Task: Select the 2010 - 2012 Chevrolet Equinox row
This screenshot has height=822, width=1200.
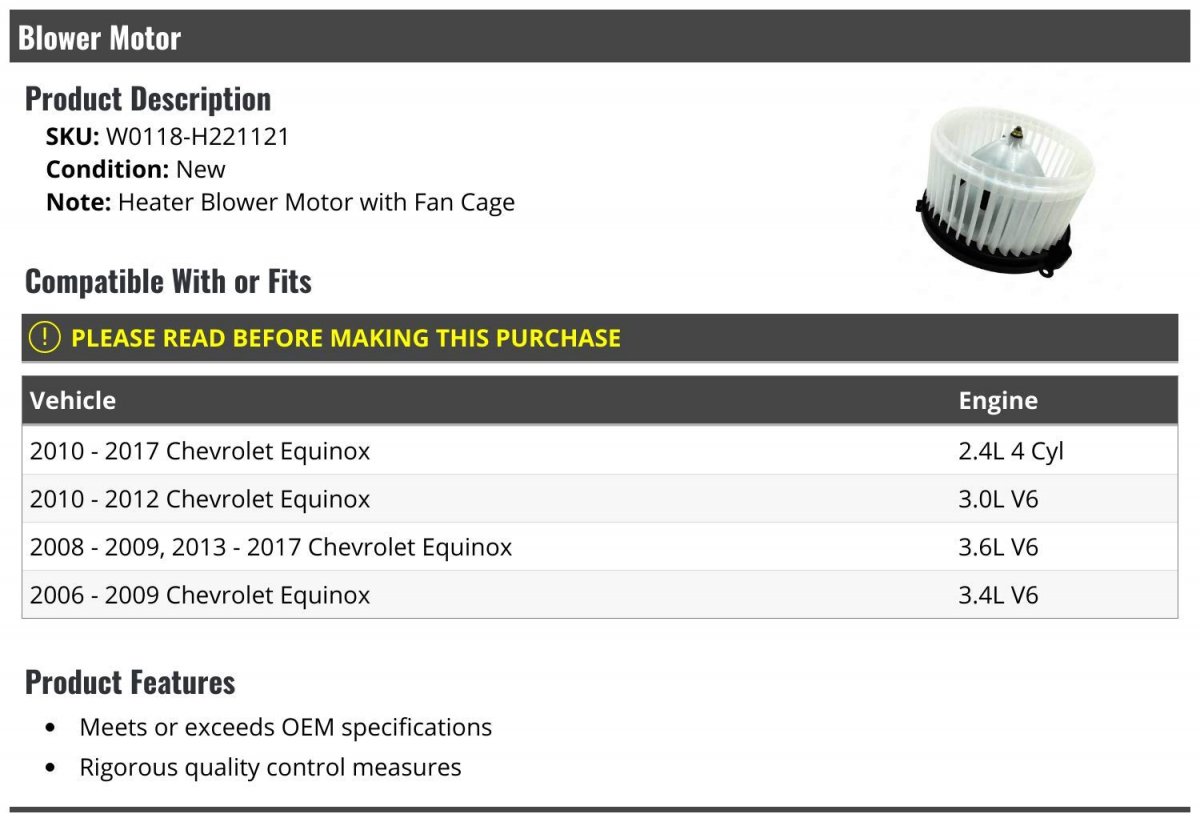Action: (x=600, y=499)
